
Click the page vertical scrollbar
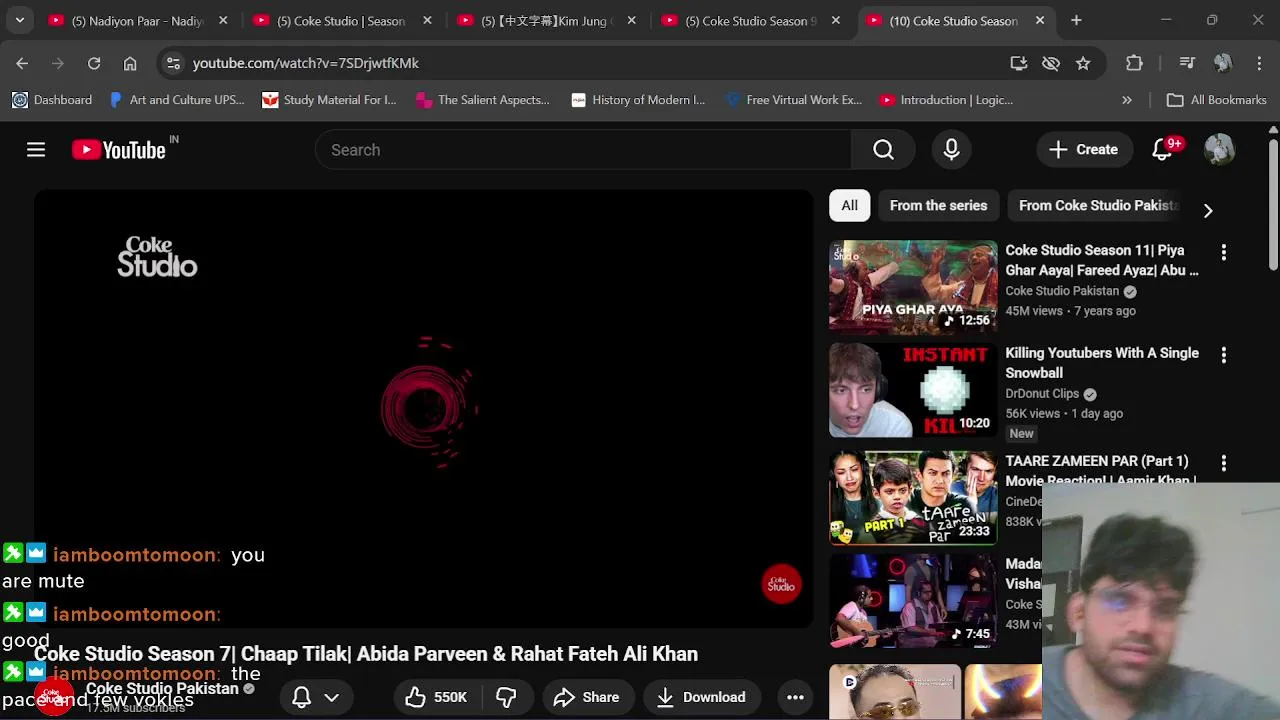[x=1273, y=205]
